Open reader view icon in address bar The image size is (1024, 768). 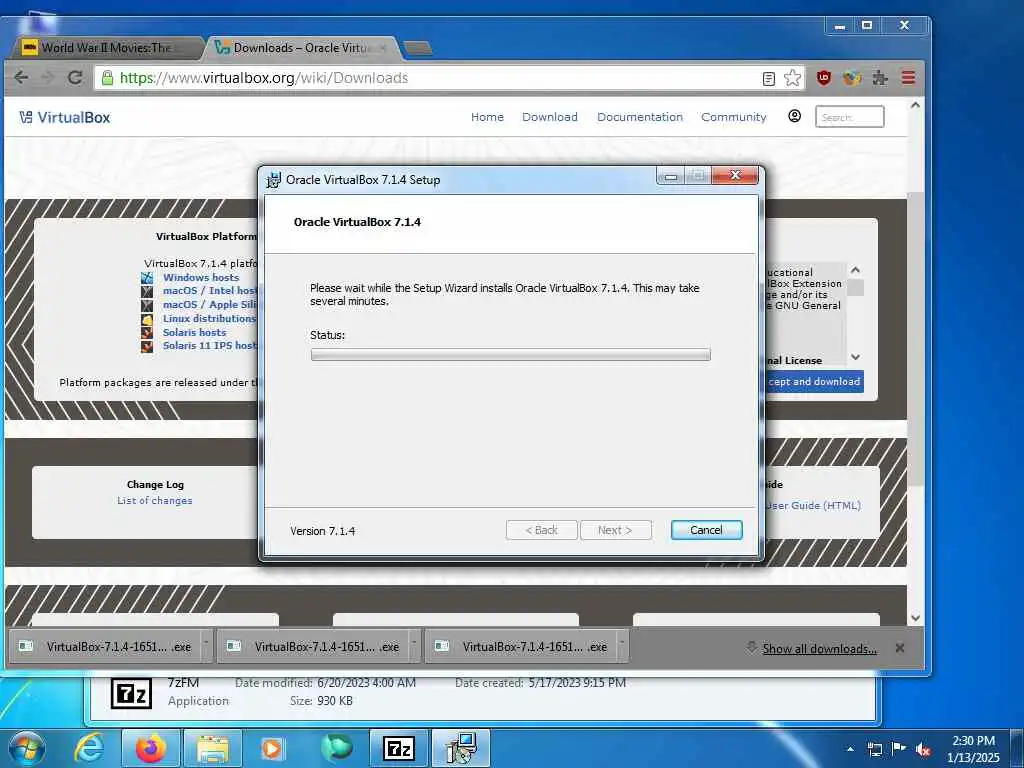point(769,78)
